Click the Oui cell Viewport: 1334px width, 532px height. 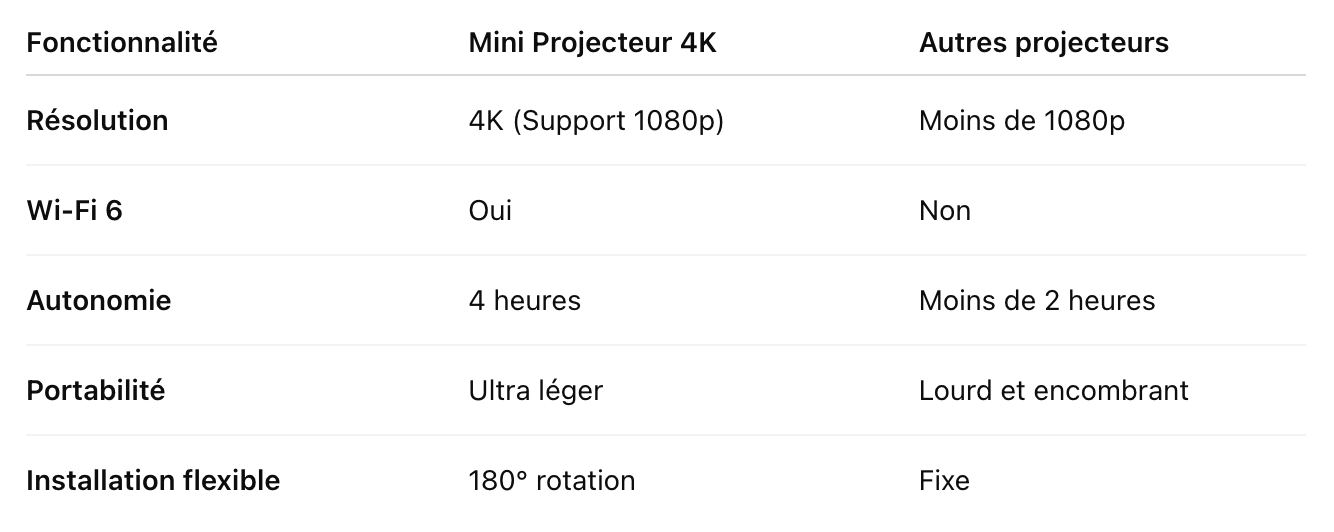[490, 211]
